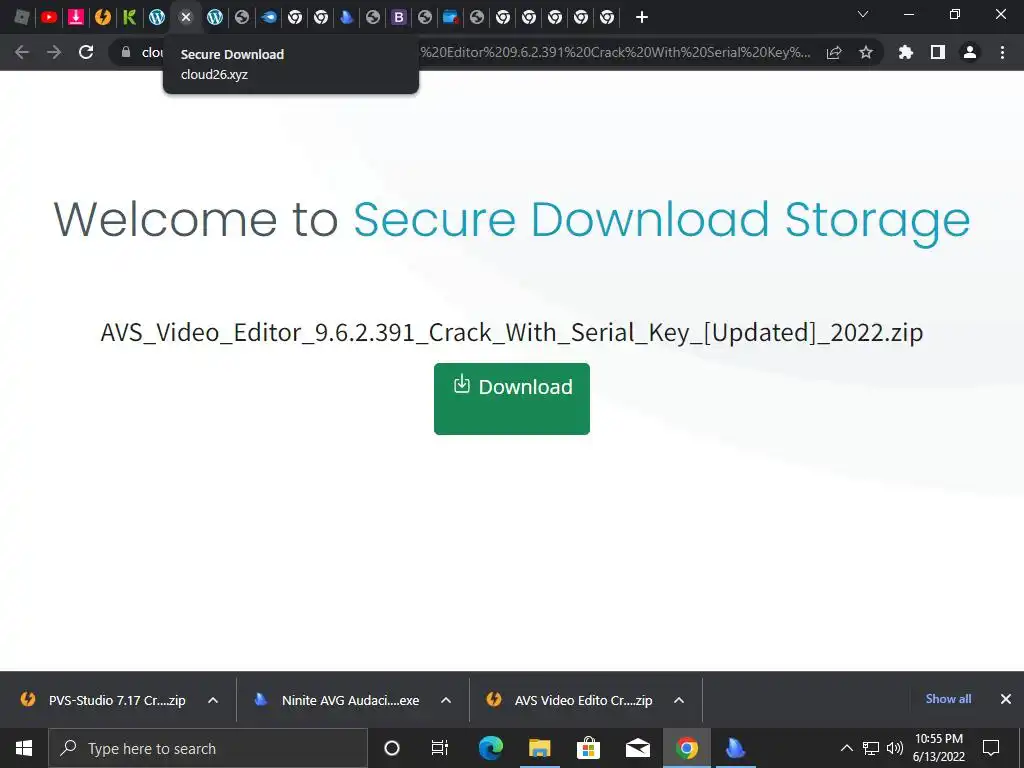The width and height of the screenshot is (1024, 768).
Task: Expand options for the PVS-Studio download
Action: coord(213,700)
